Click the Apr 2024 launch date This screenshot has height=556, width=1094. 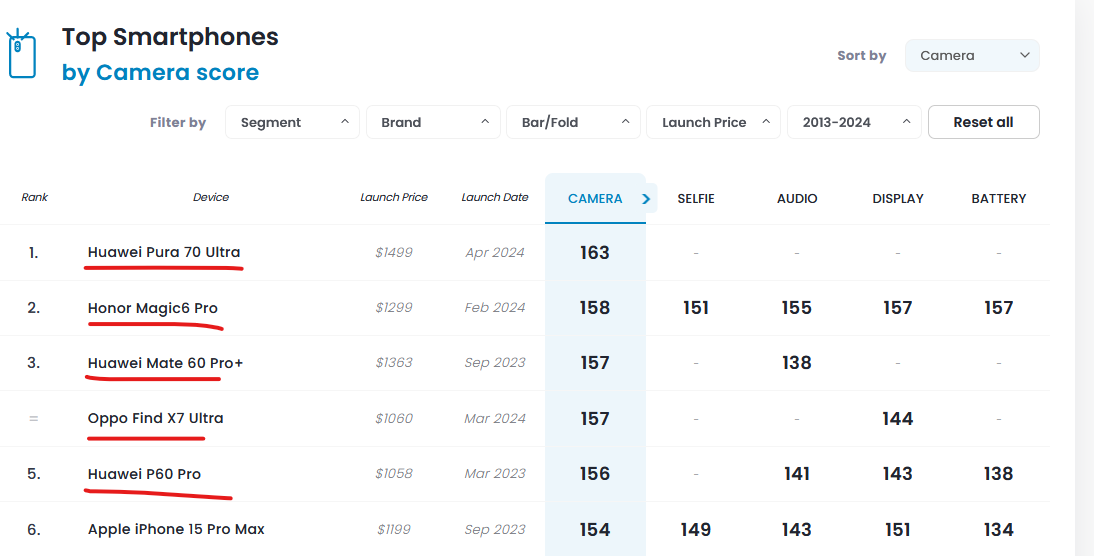(495, 253)
